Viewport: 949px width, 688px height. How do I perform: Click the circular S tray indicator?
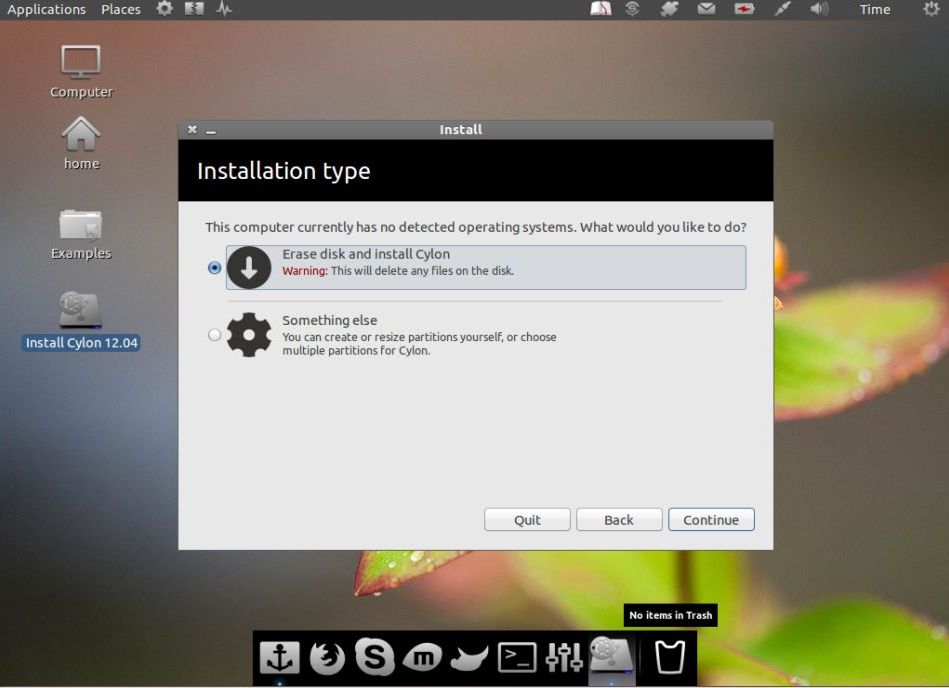coord(632,9)
